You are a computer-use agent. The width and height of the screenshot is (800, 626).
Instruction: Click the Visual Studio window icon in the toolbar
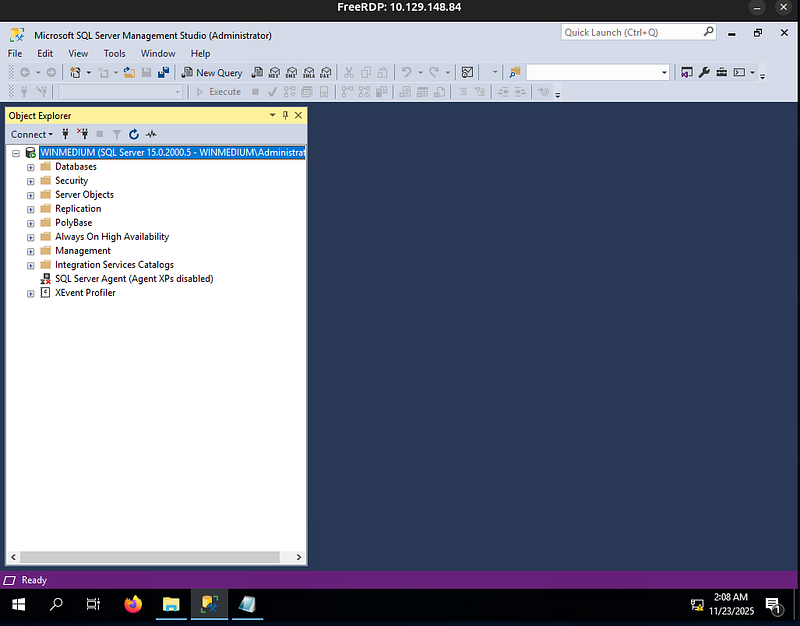tap(687, 72)
